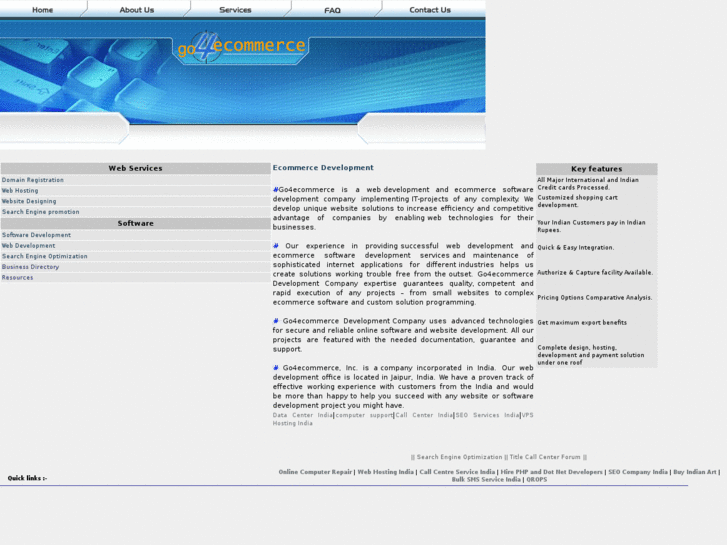Click 'Customized shopping cart development' feature
The height and width of the screenshot is (545, 727).
point(577,201)
